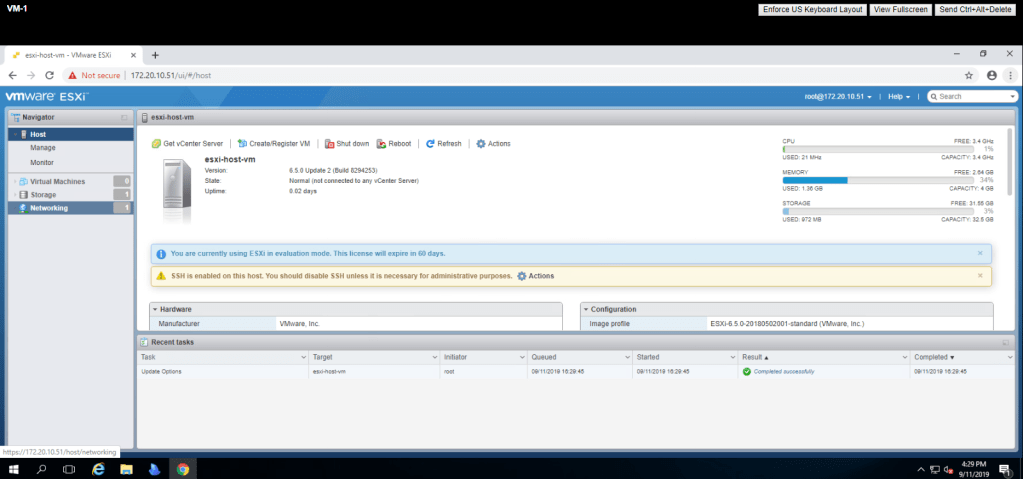Image resolution: width=1023 pixels, height=479 pixels.
Task: Collapse the Hardware panel
Action: 155,309
